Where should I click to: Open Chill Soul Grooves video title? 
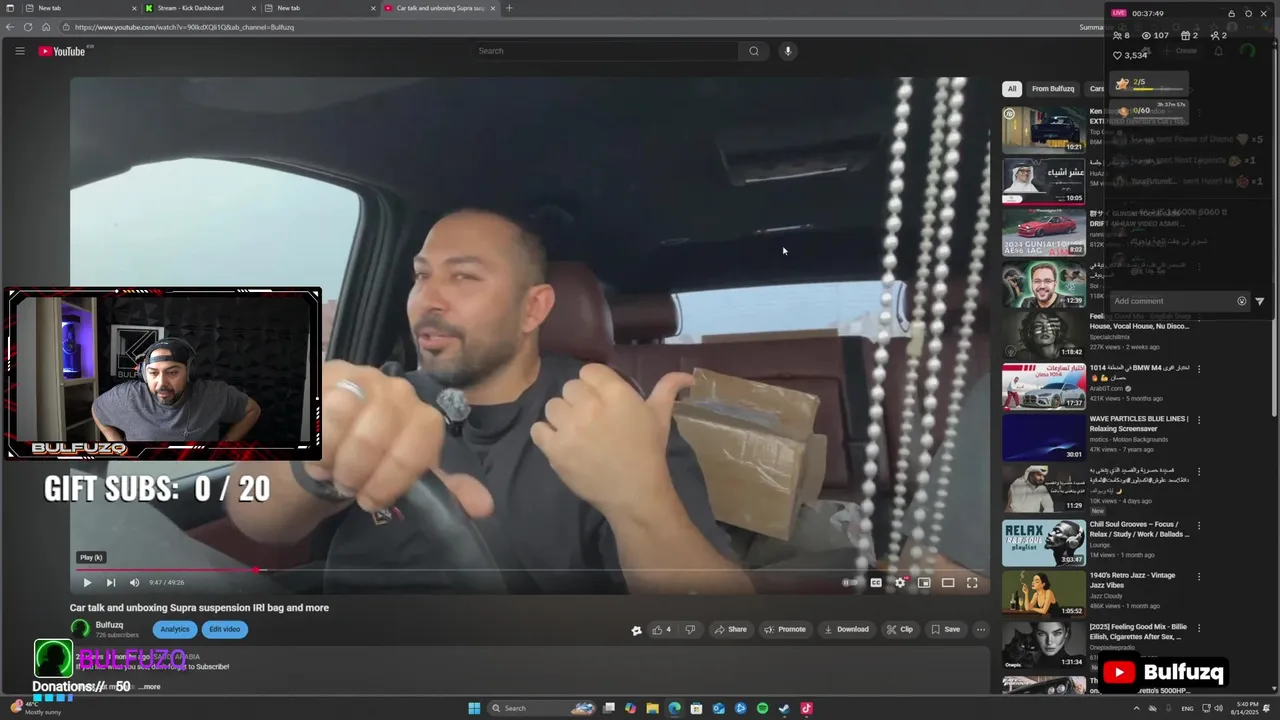1139,529
